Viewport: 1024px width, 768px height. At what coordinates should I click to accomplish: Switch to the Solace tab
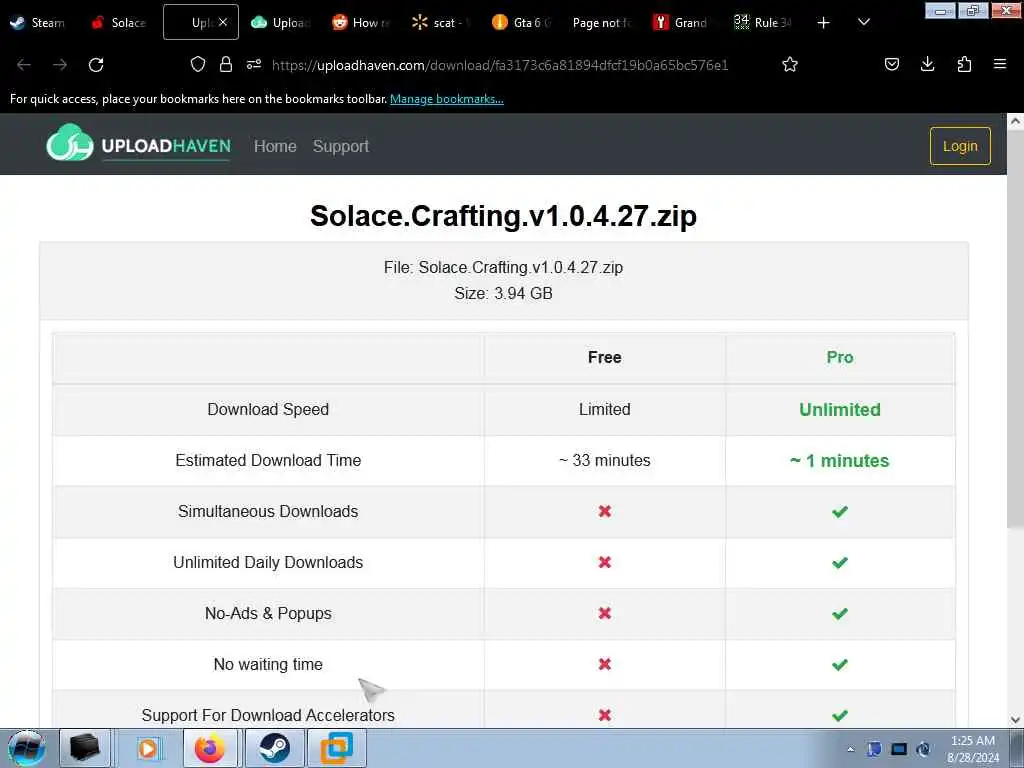click(x=120, y=22)
